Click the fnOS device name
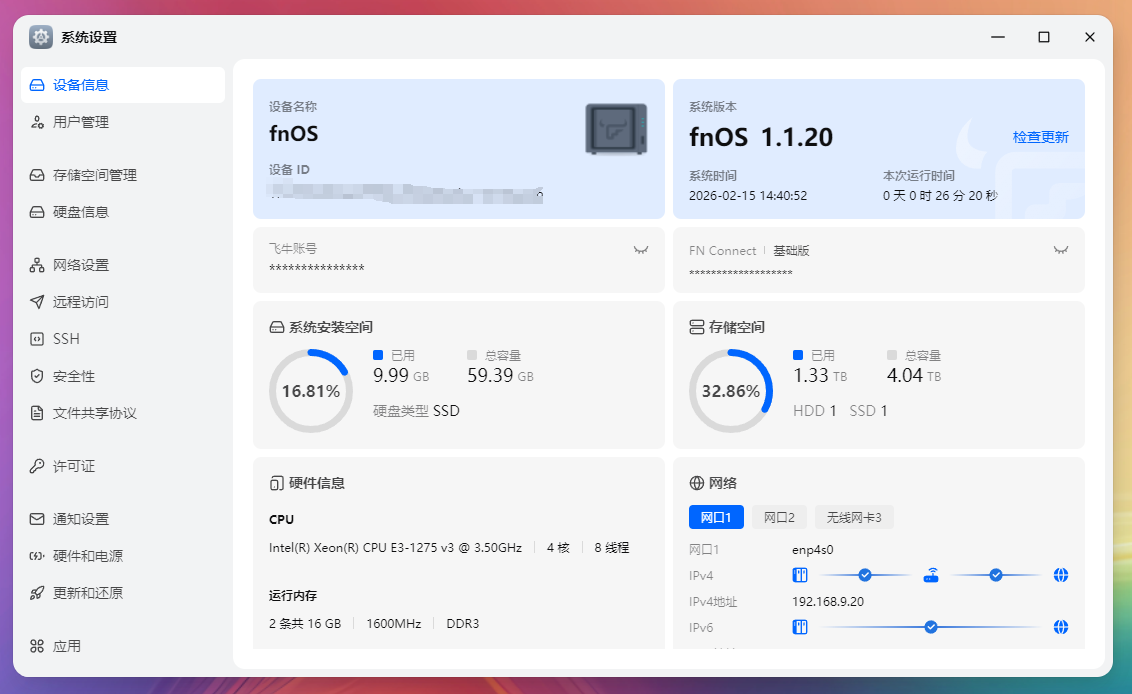This screenshot has width=1132, height=694. point(294,134)
